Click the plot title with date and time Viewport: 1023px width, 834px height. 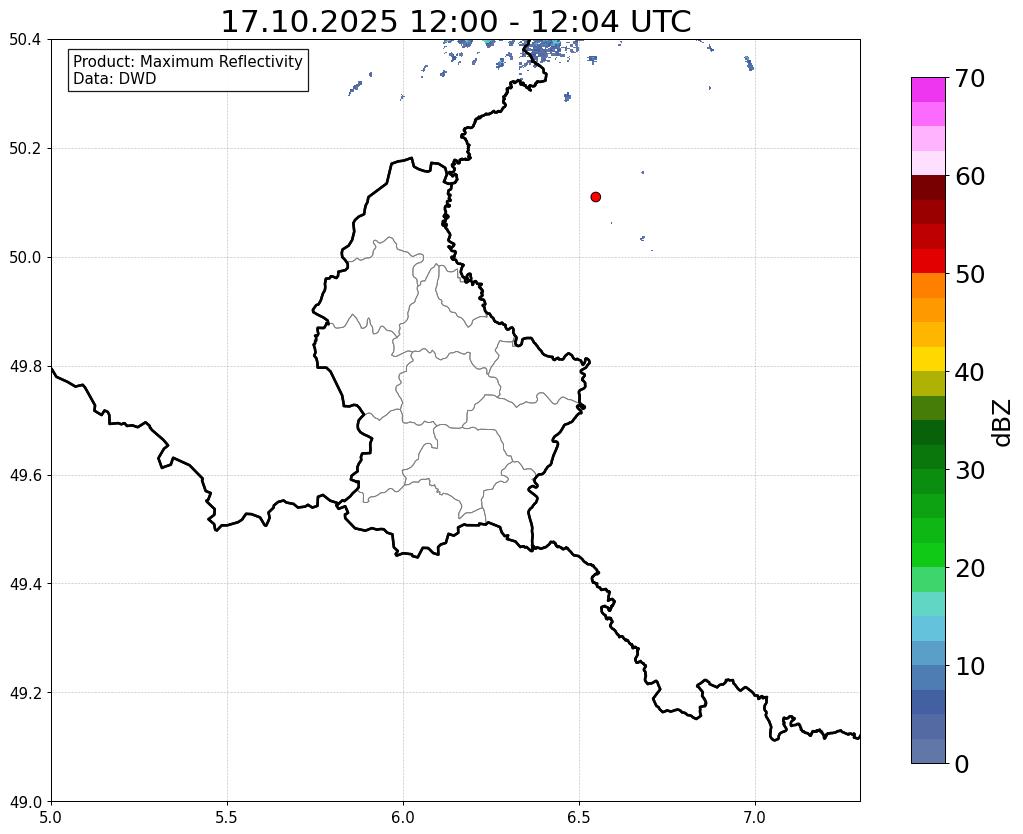pos(455,21)
